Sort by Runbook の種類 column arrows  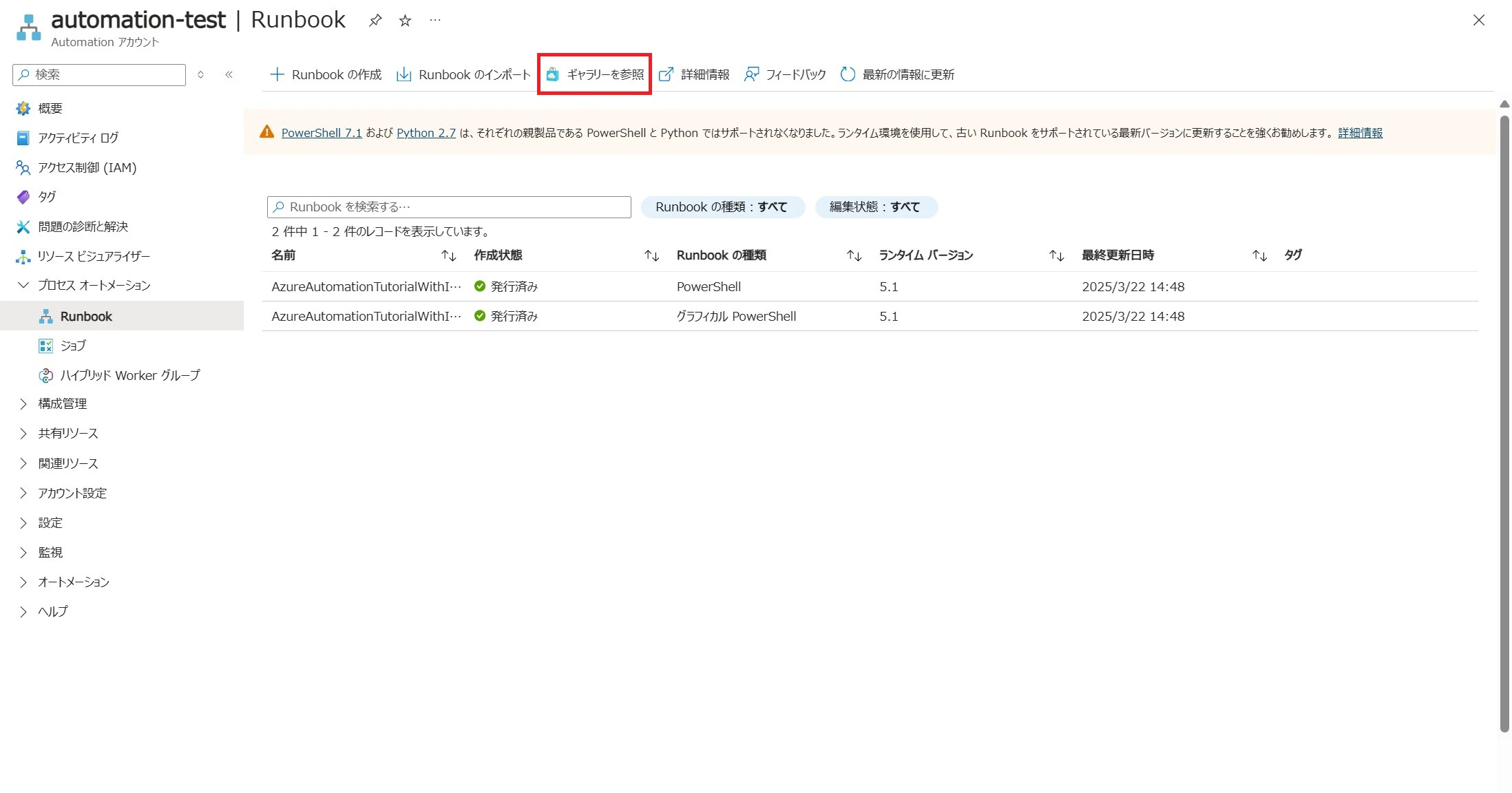click(854, 256)
